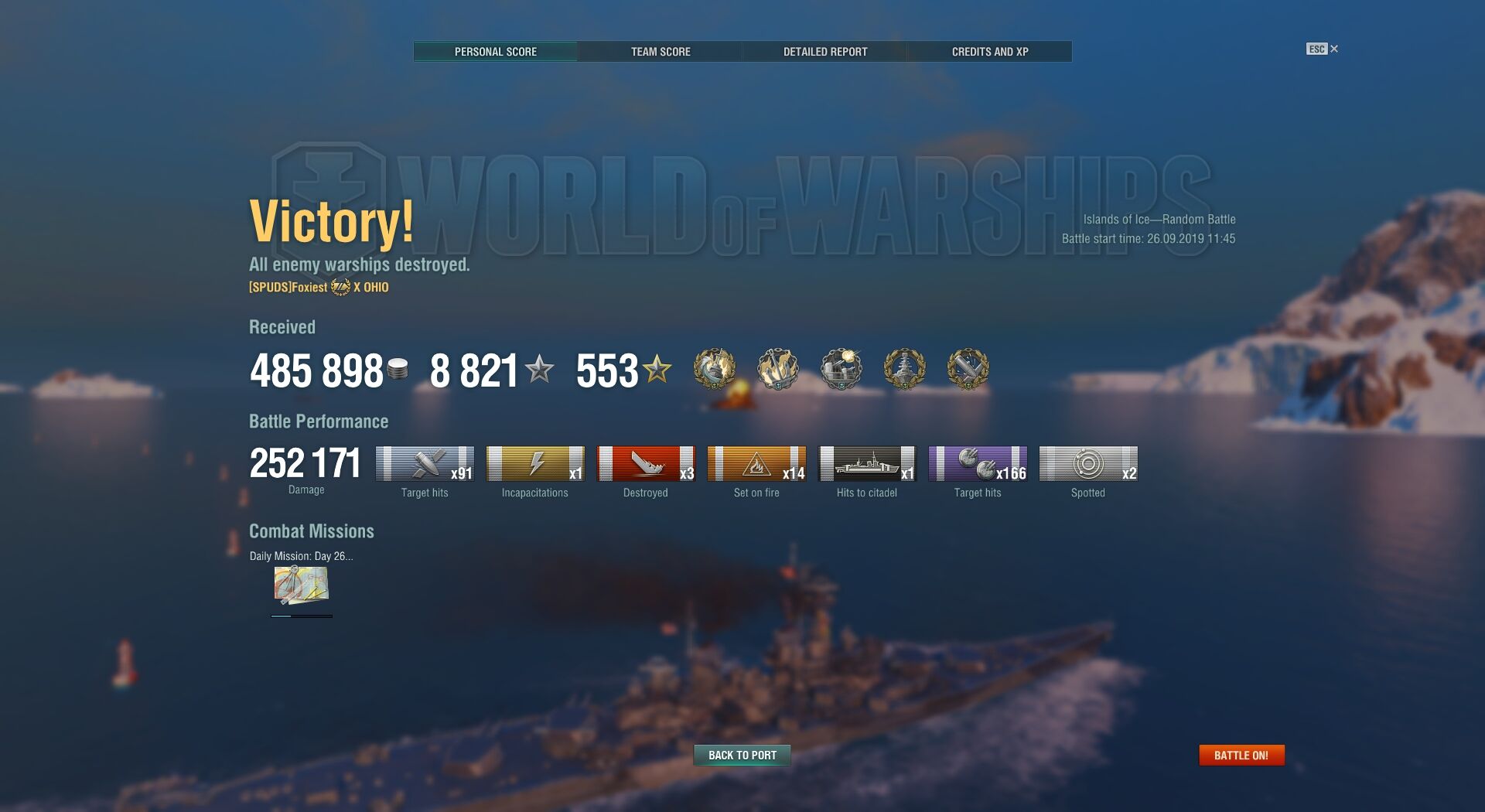Select the Personal Score tab

coord(496,52)
